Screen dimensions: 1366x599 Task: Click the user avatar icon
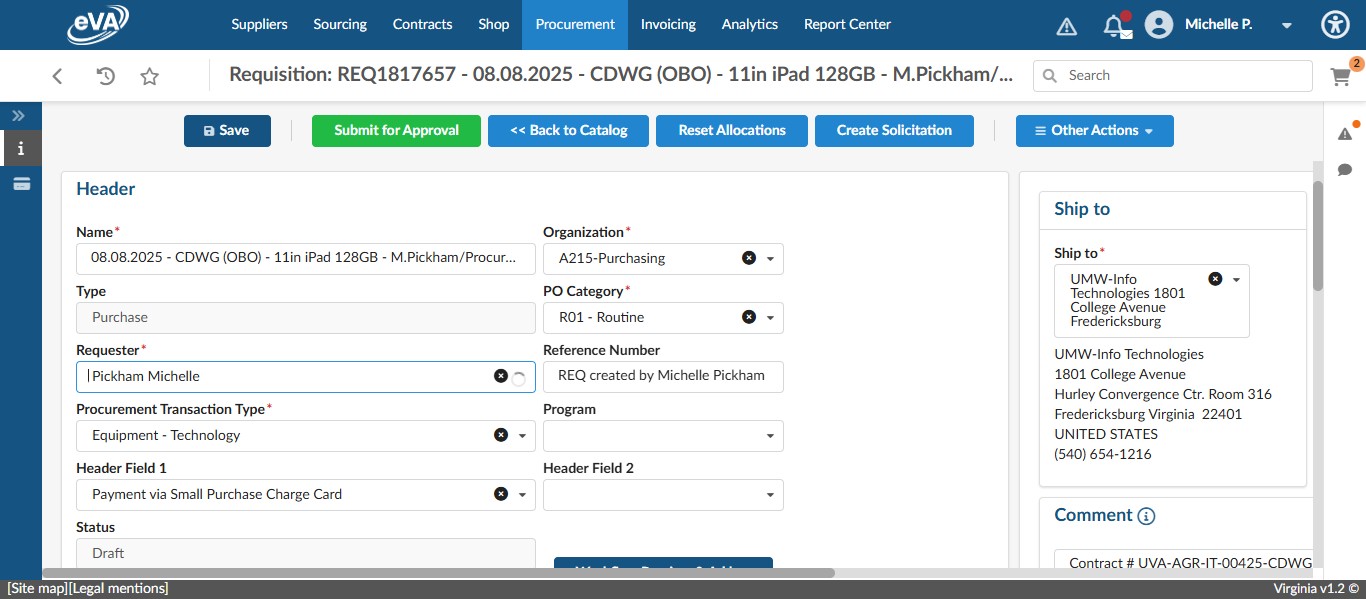coord(1158,24)
